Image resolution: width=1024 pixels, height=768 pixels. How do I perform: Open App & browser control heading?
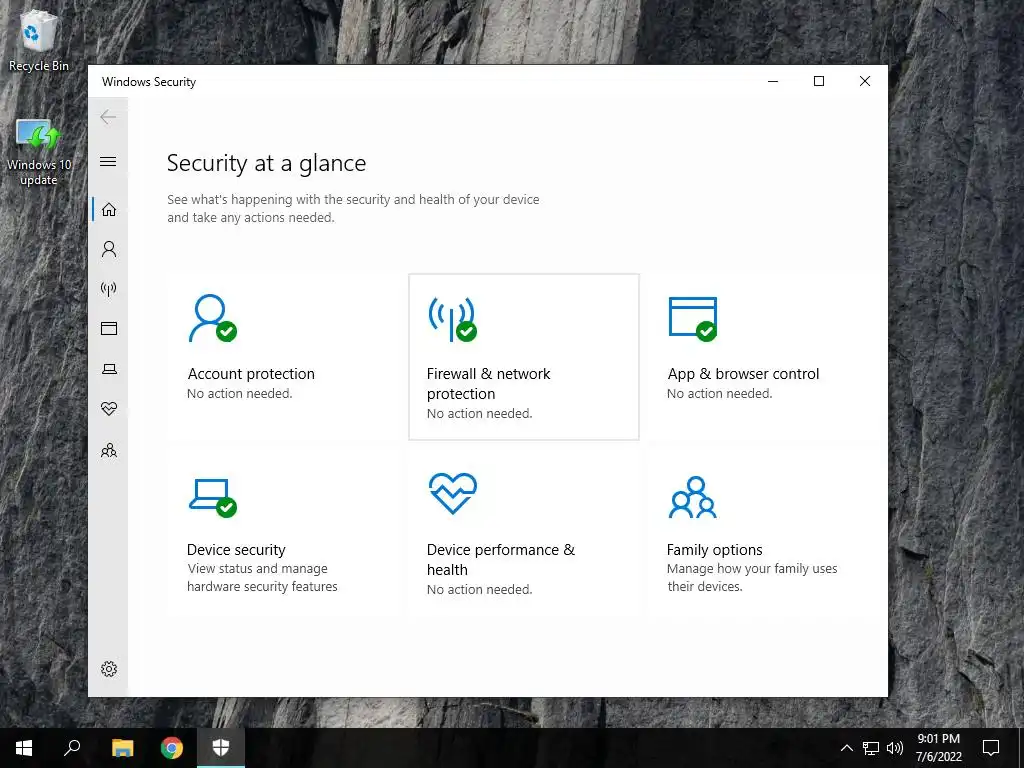pos(743,374)
